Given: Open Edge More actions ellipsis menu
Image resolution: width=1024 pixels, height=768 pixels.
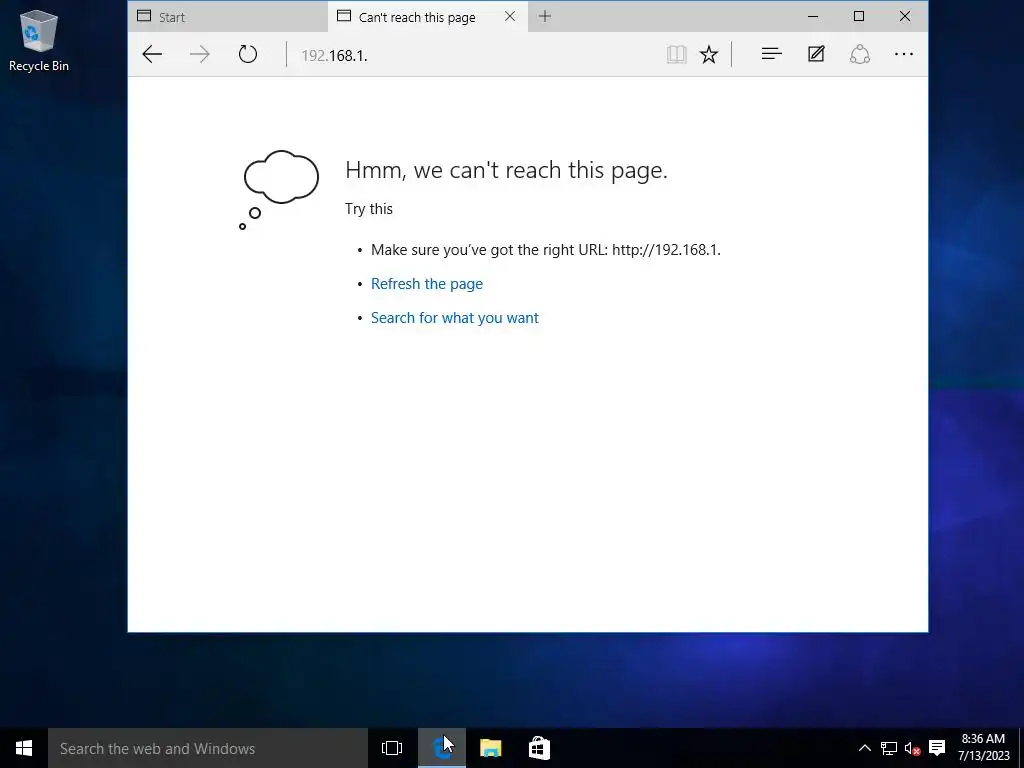Looking at the screenshot, I should [x=904, y=54].
